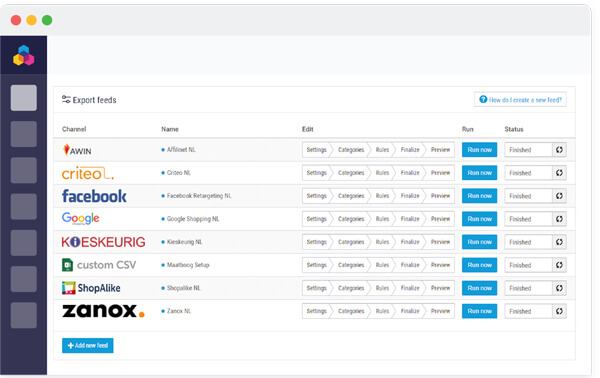600x378 pixels.
Task: Open Settings step for Maatboog Setup
Action: point(316,265)
